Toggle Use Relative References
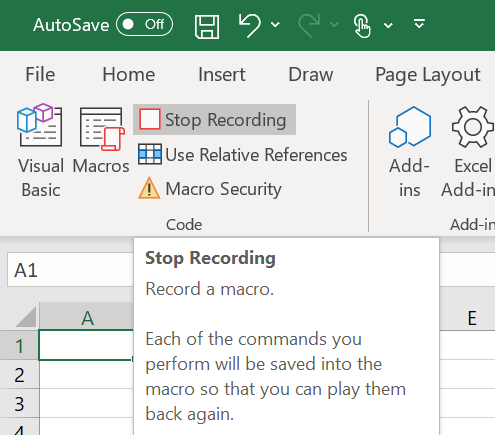The image size is (495, 435). click(x=243, y=155)
